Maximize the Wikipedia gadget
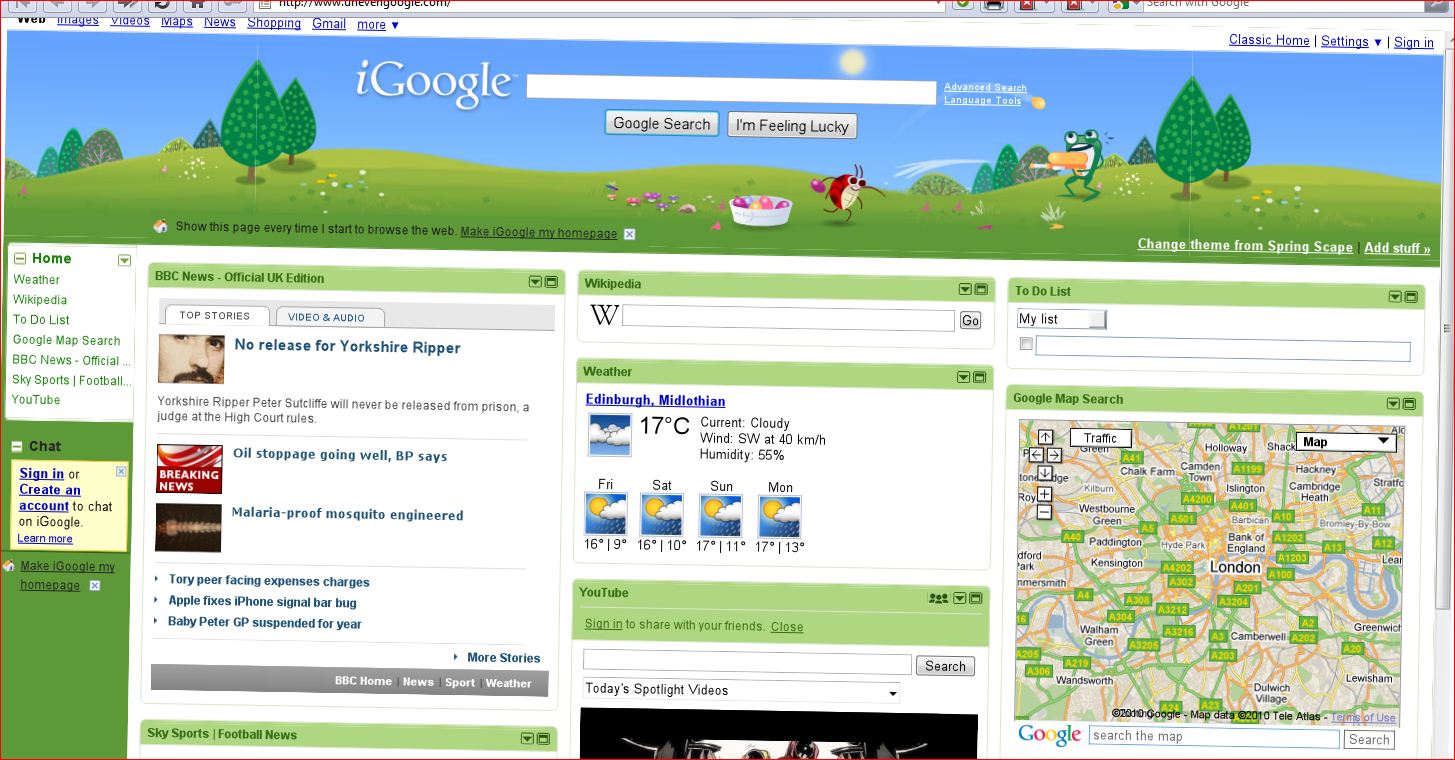Viewport: 1455px width, 760px height. (x=981, y=290)
